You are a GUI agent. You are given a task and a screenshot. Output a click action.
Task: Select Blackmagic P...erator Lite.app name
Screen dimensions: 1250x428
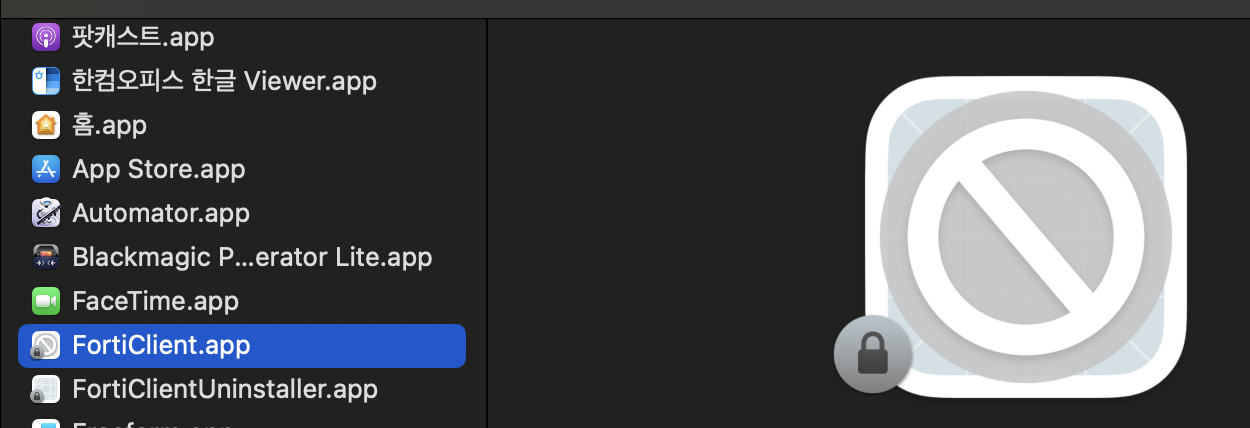click(252, 257)
